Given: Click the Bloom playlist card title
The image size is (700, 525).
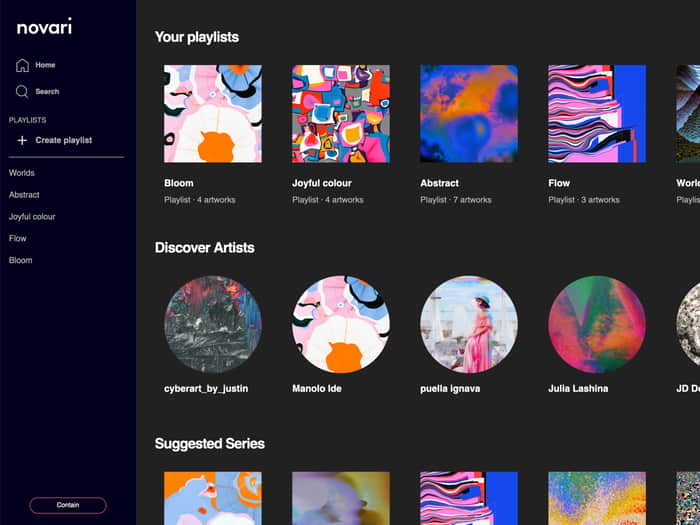Looking at the screenshot, I should pyautogui.click(x=179, y=183).
